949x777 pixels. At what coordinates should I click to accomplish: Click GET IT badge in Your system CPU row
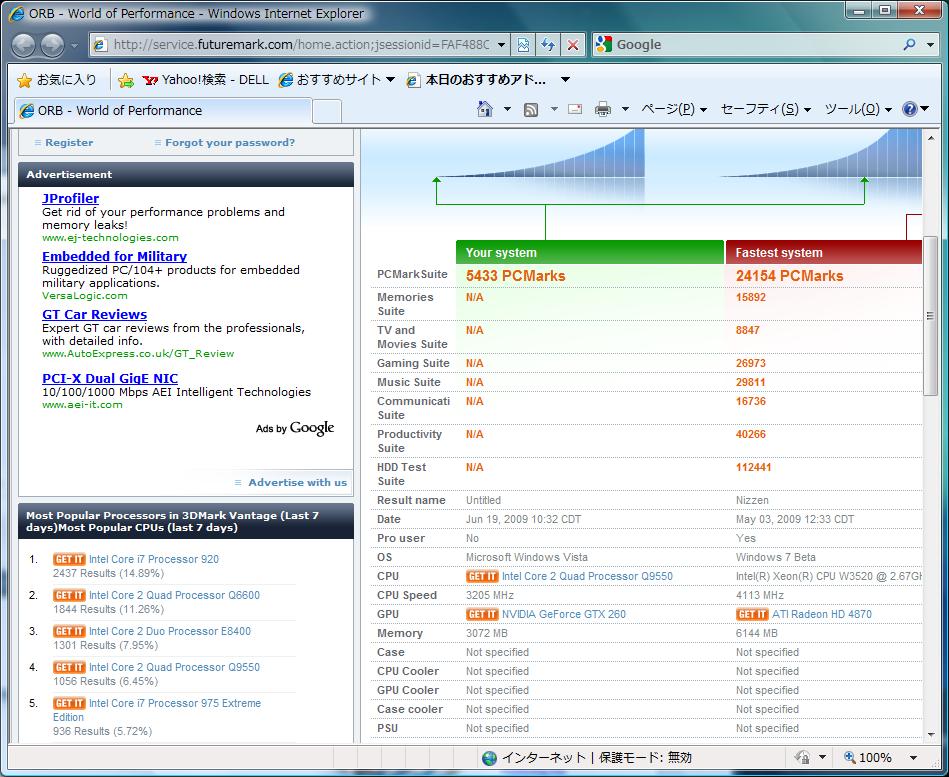click(x=482, y=576)
